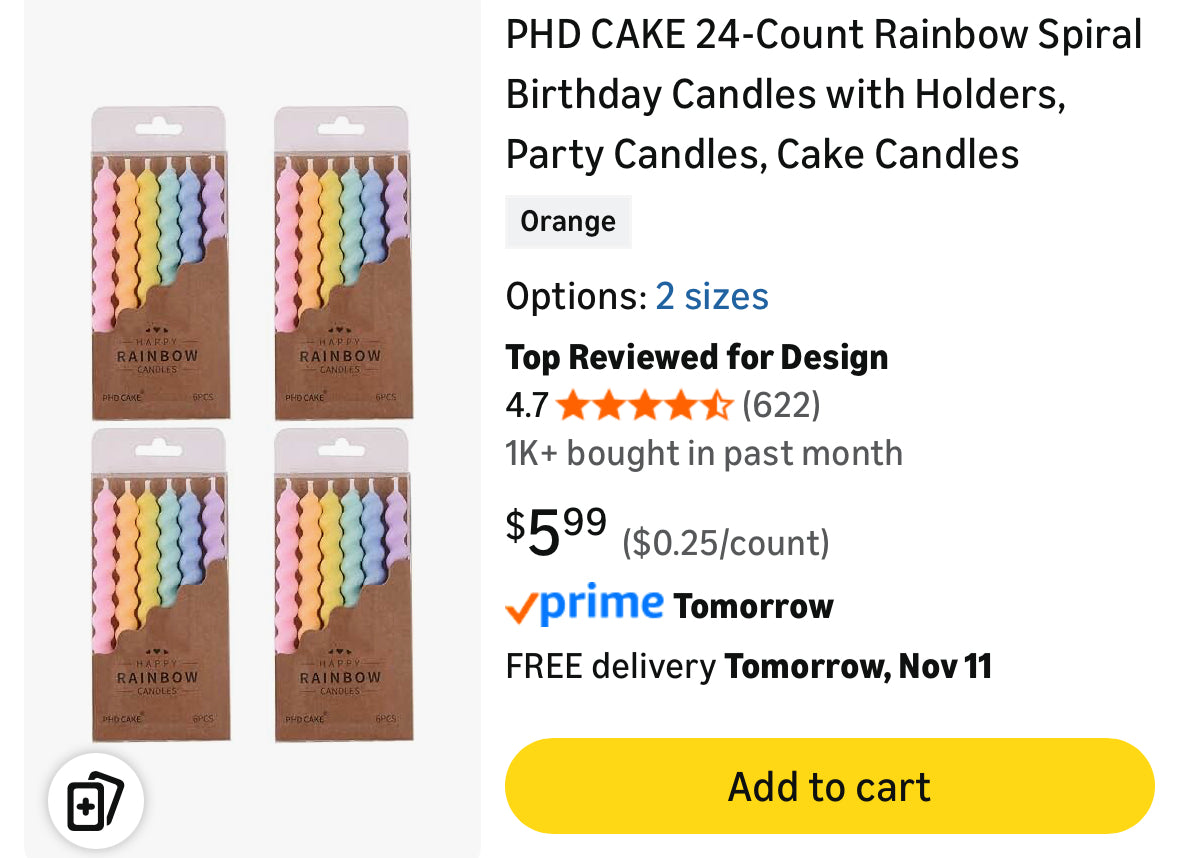Select the half-filled fifth star icon
The width and height of the screenshot is (1179, 858).
(x=718, y=405)
